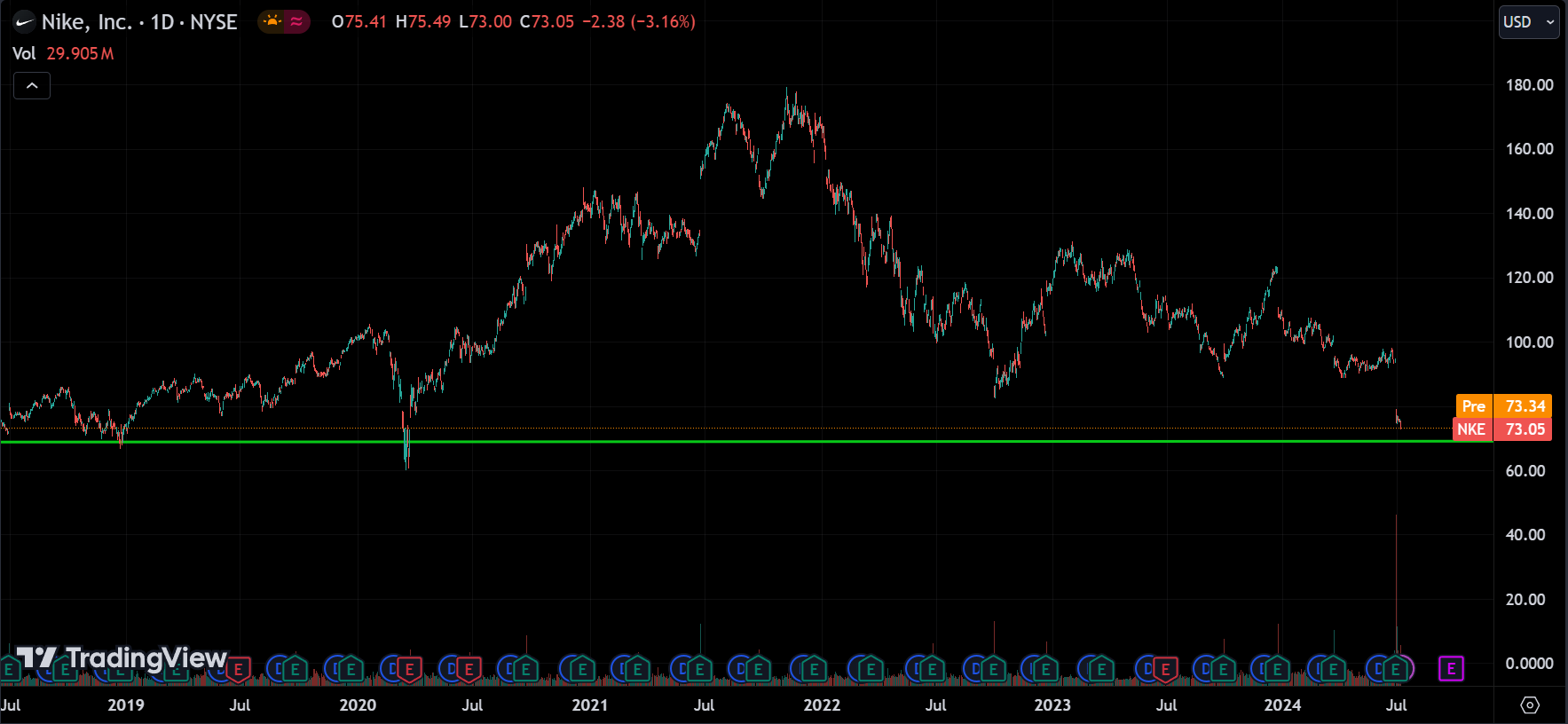
Task: Click the red earnings marker above Jul 2019
Action: (x=238, y=669)
